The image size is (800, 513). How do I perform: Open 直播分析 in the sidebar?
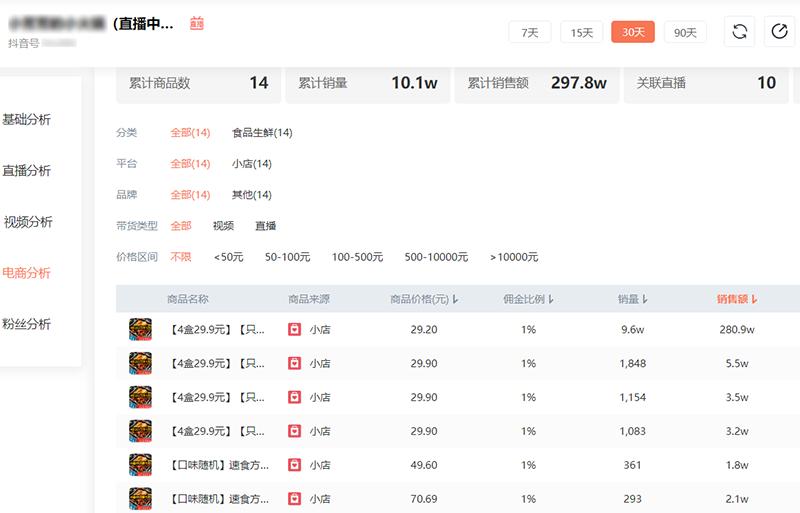point(27,171)
